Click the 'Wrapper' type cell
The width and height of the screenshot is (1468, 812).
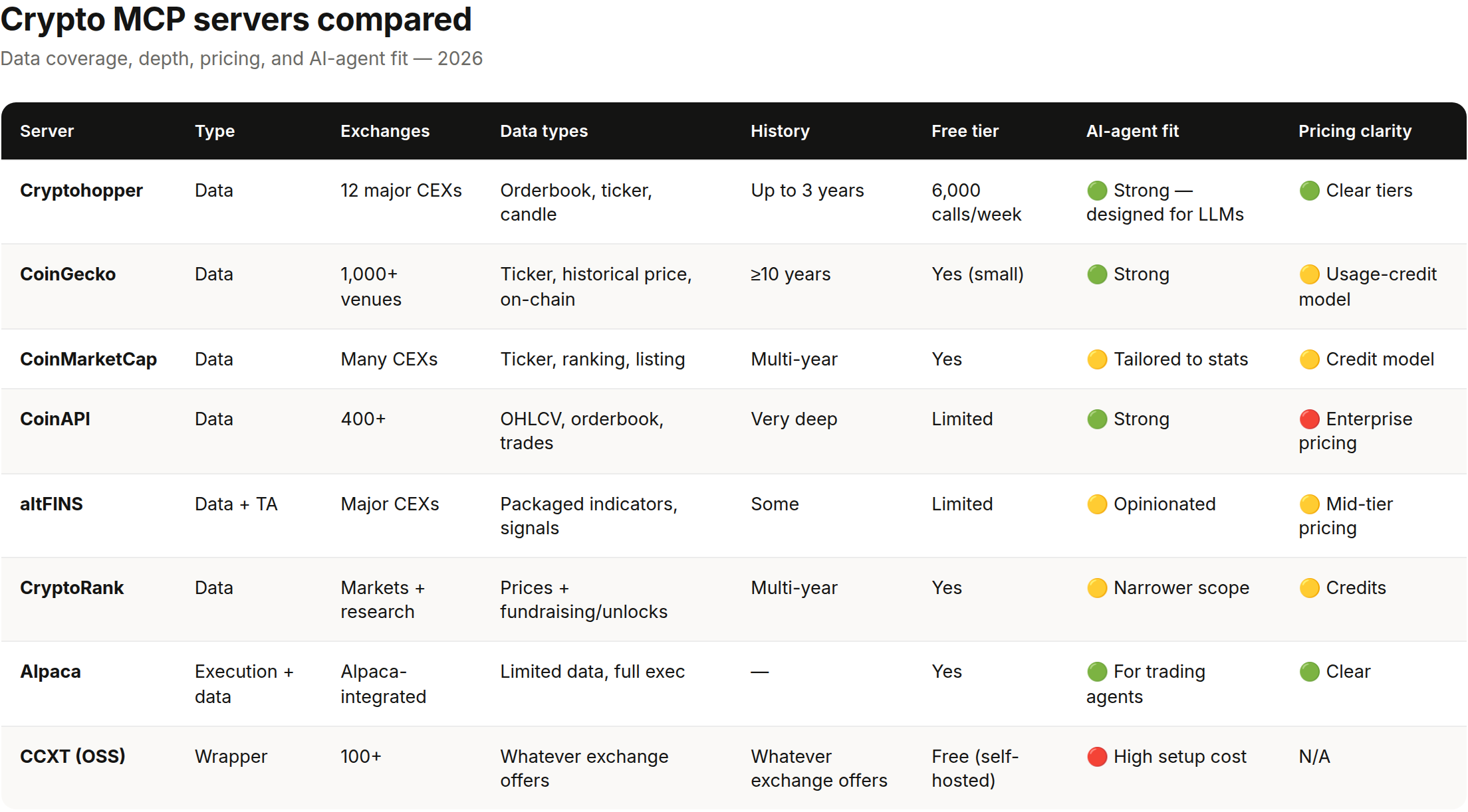(x=231, y=757)
